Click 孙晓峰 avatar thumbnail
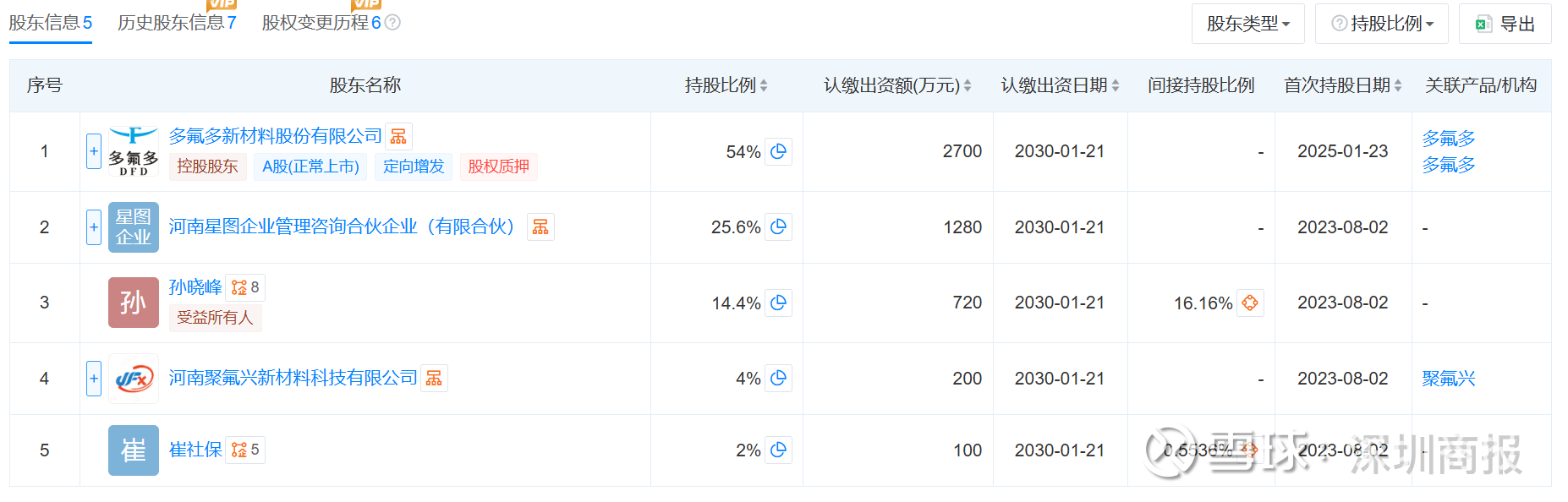Image resolution: width=1568 pixels, height=502 pixels. [x=134, y=303]
